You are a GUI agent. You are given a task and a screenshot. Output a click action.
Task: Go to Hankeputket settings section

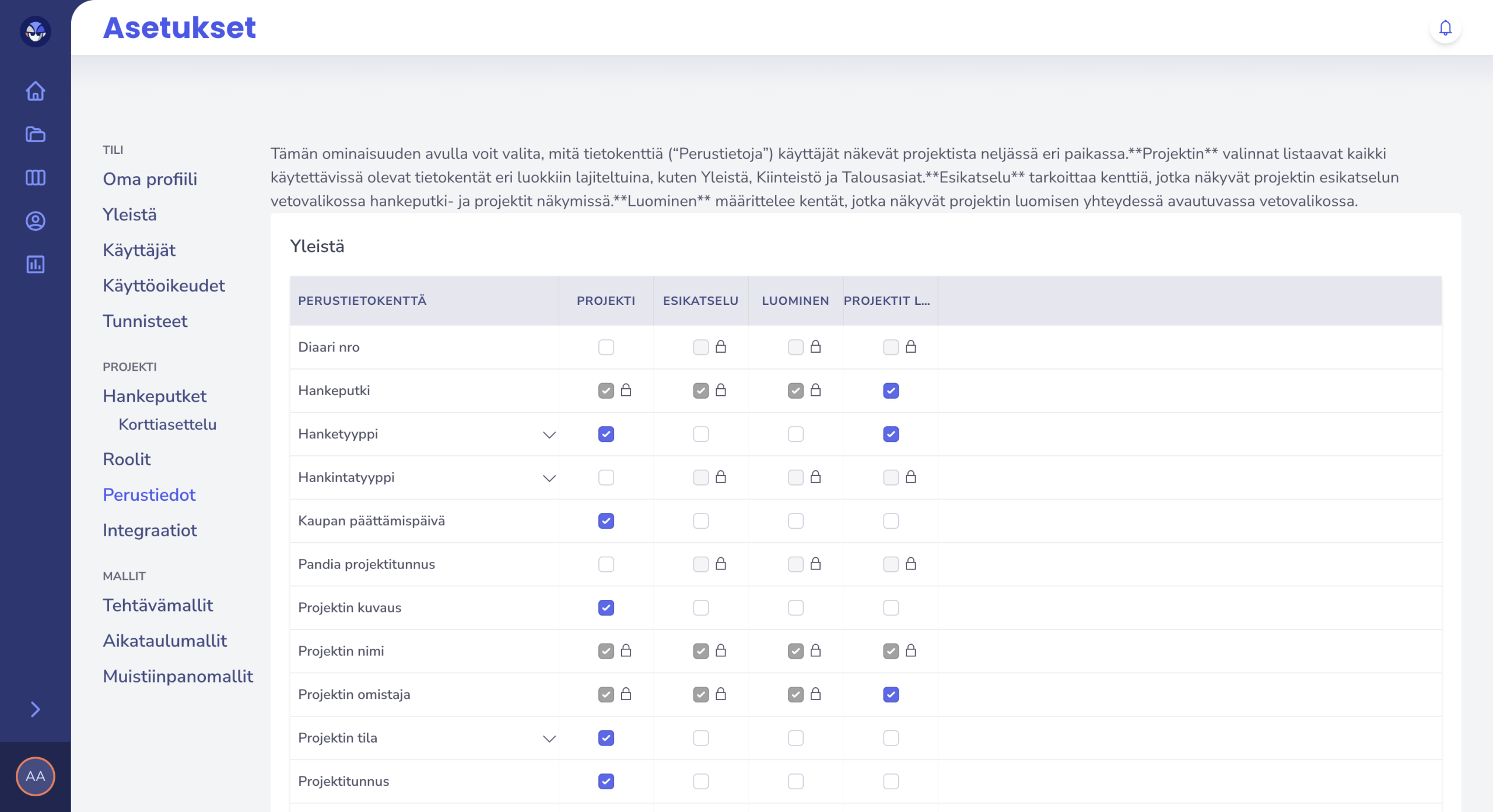(x=155, y=396)
